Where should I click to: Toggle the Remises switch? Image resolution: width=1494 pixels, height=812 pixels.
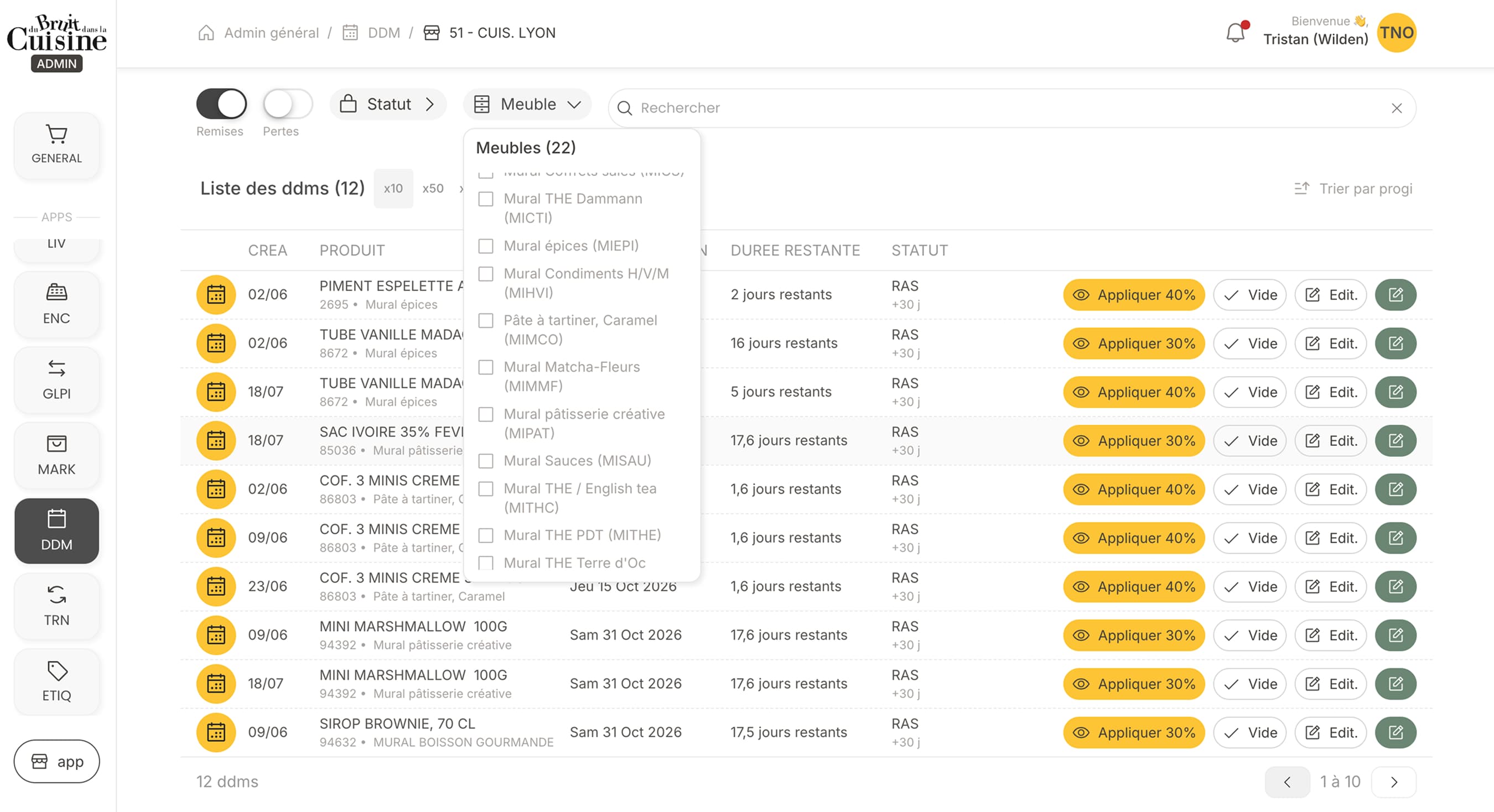click(x=221, y=105)
